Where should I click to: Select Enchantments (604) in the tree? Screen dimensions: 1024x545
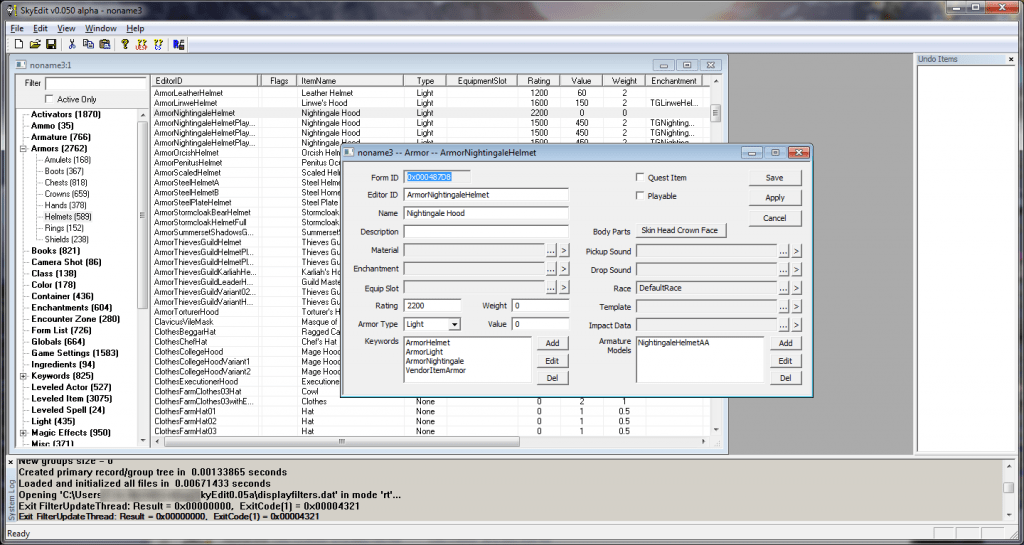pyautogui.click(x=72, y=307)
